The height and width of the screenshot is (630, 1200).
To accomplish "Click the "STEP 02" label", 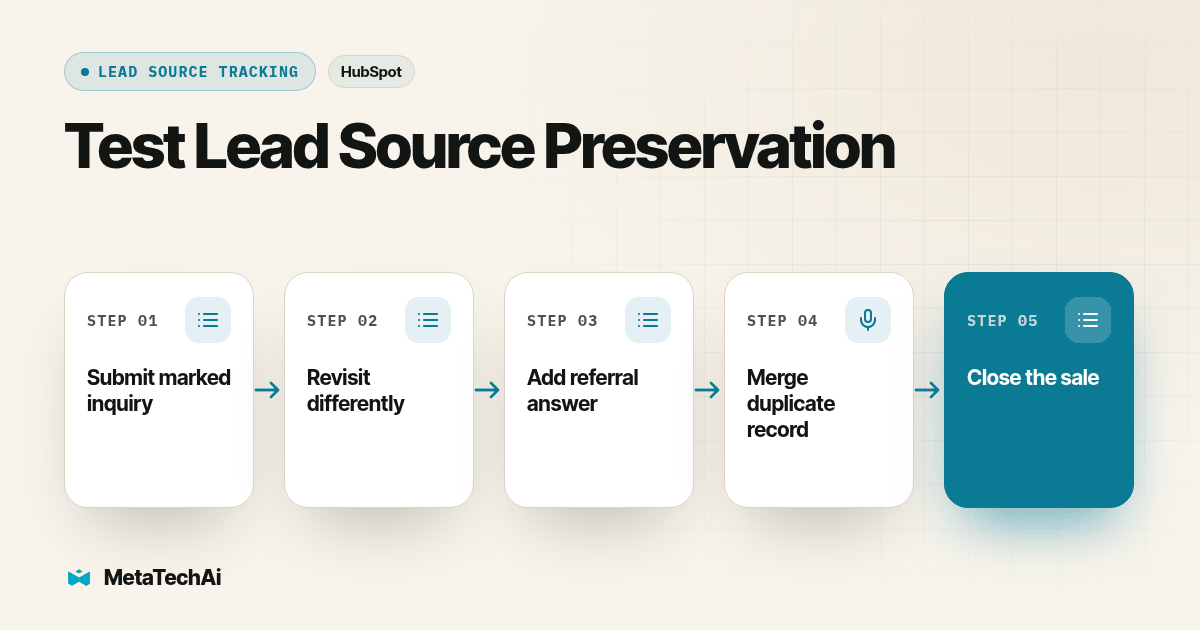I will coord(343,321).
